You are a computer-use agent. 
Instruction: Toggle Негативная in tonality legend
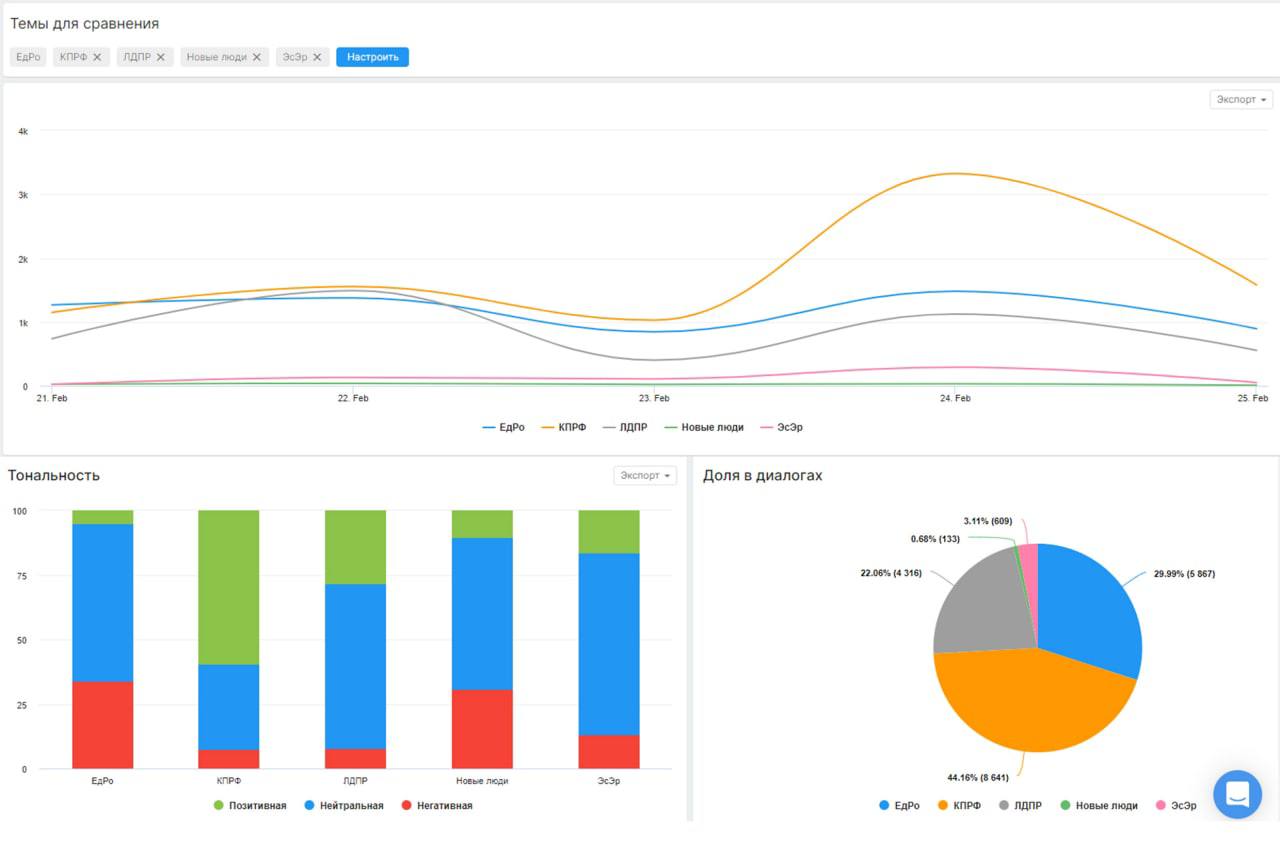point(436,805)
